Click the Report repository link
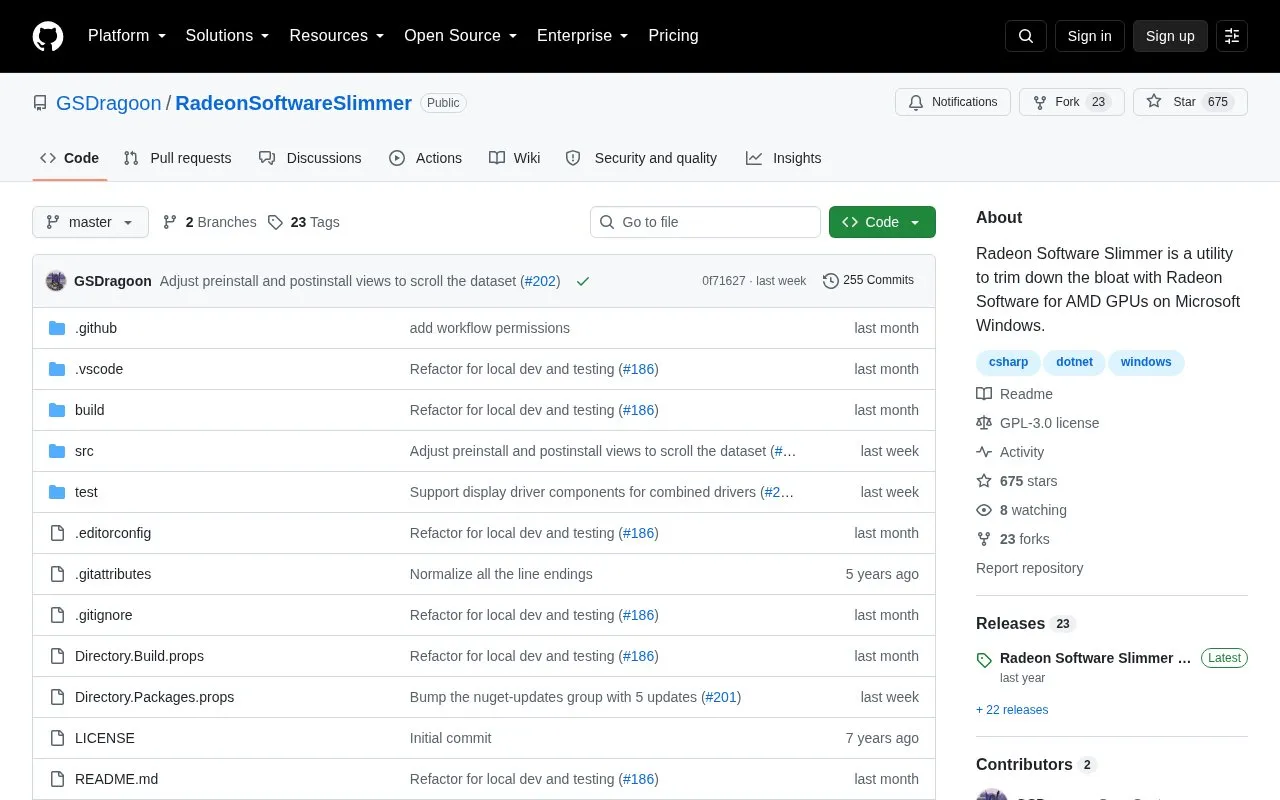1280x800 pixels. coord(1029,568)
